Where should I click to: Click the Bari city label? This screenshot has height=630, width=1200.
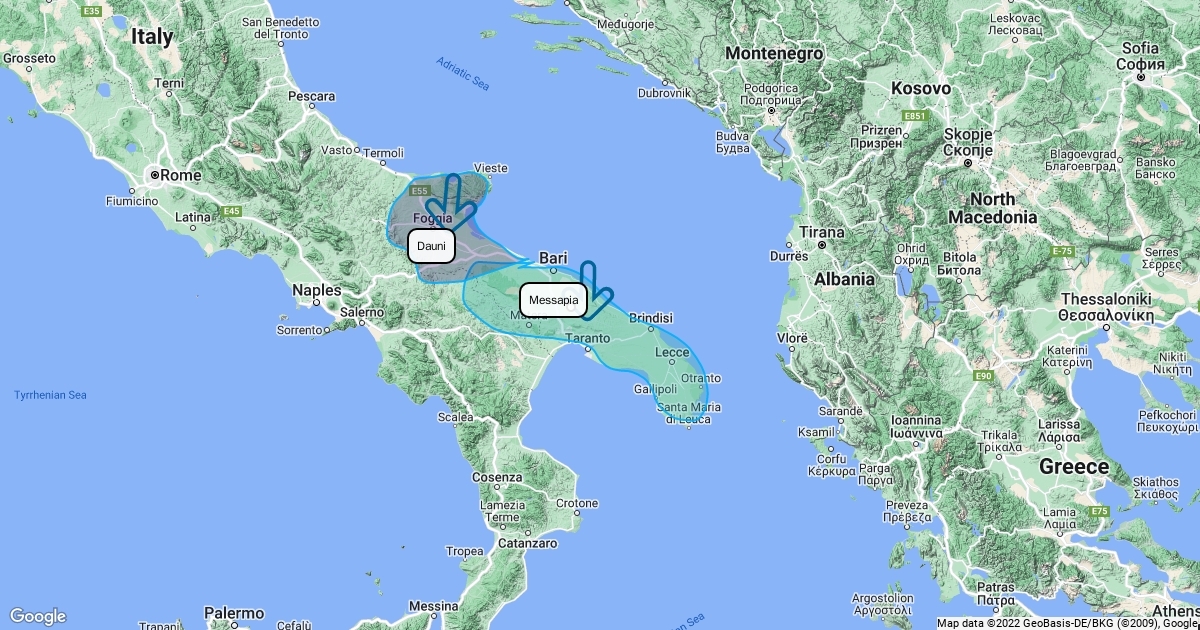pyautogui.click(x=553, y=257)
